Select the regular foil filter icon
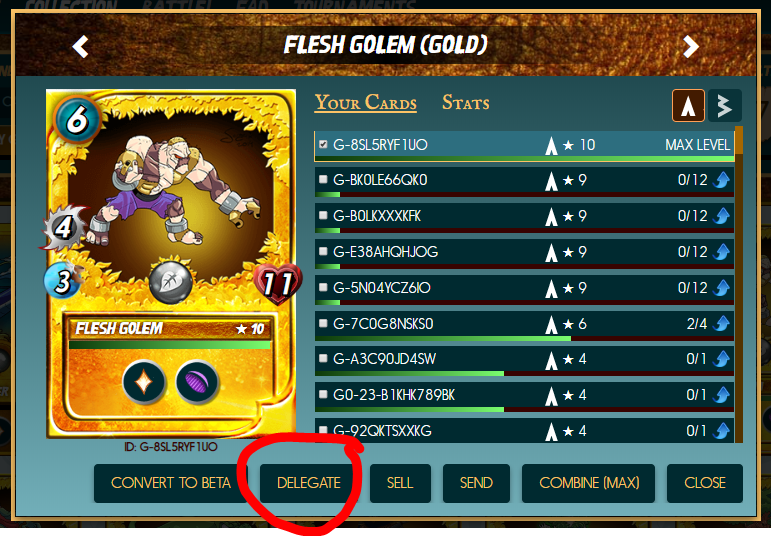771x536 pixels. 688,105
